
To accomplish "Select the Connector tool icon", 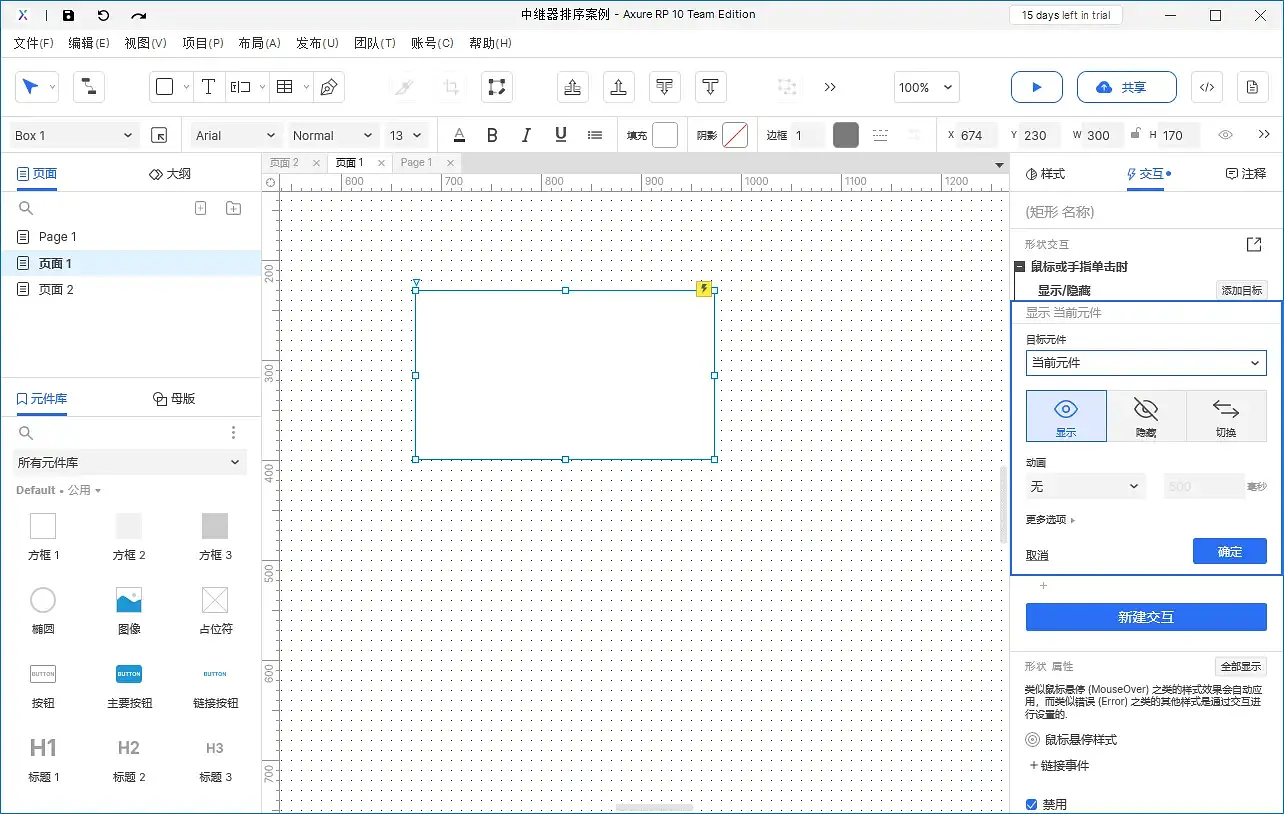I will (89, 88).
